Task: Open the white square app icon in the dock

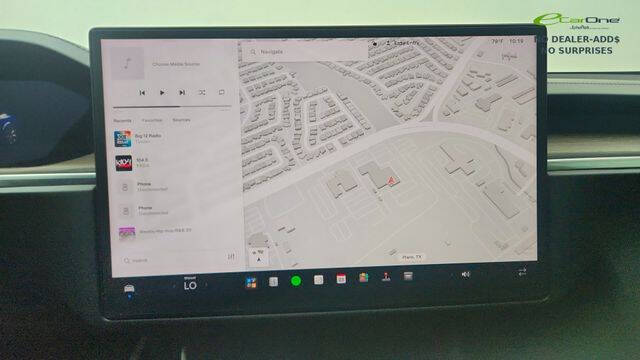Action: tap(318, 280)
